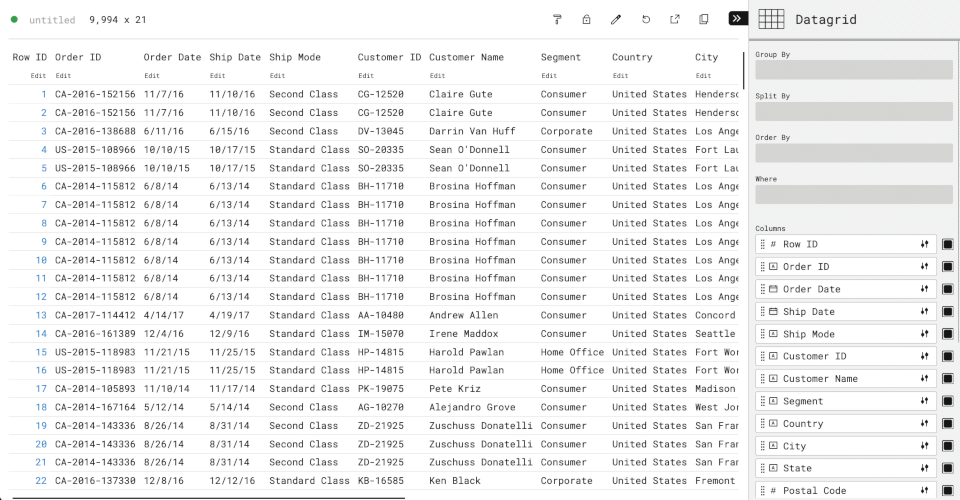Toggle edit mode with the pencil icon

[x=616, y=19]
